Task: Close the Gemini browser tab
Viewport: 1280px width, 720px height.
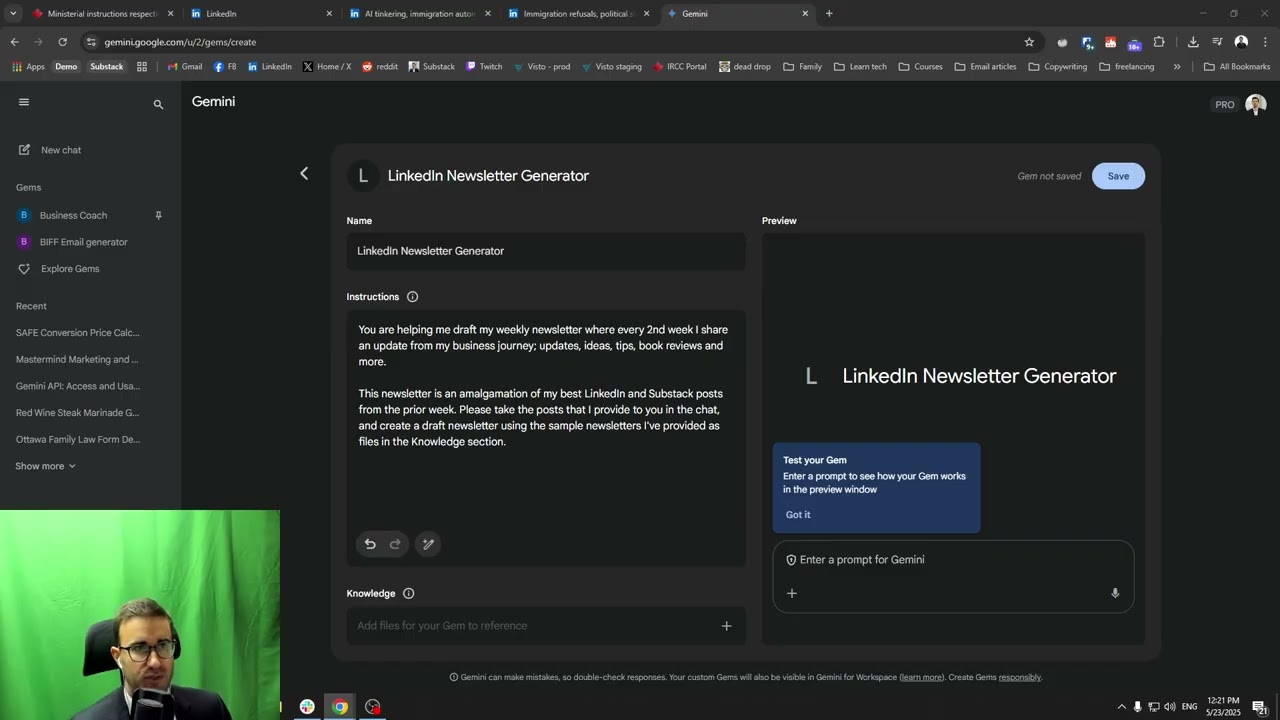Action: (x=805, y=14)
